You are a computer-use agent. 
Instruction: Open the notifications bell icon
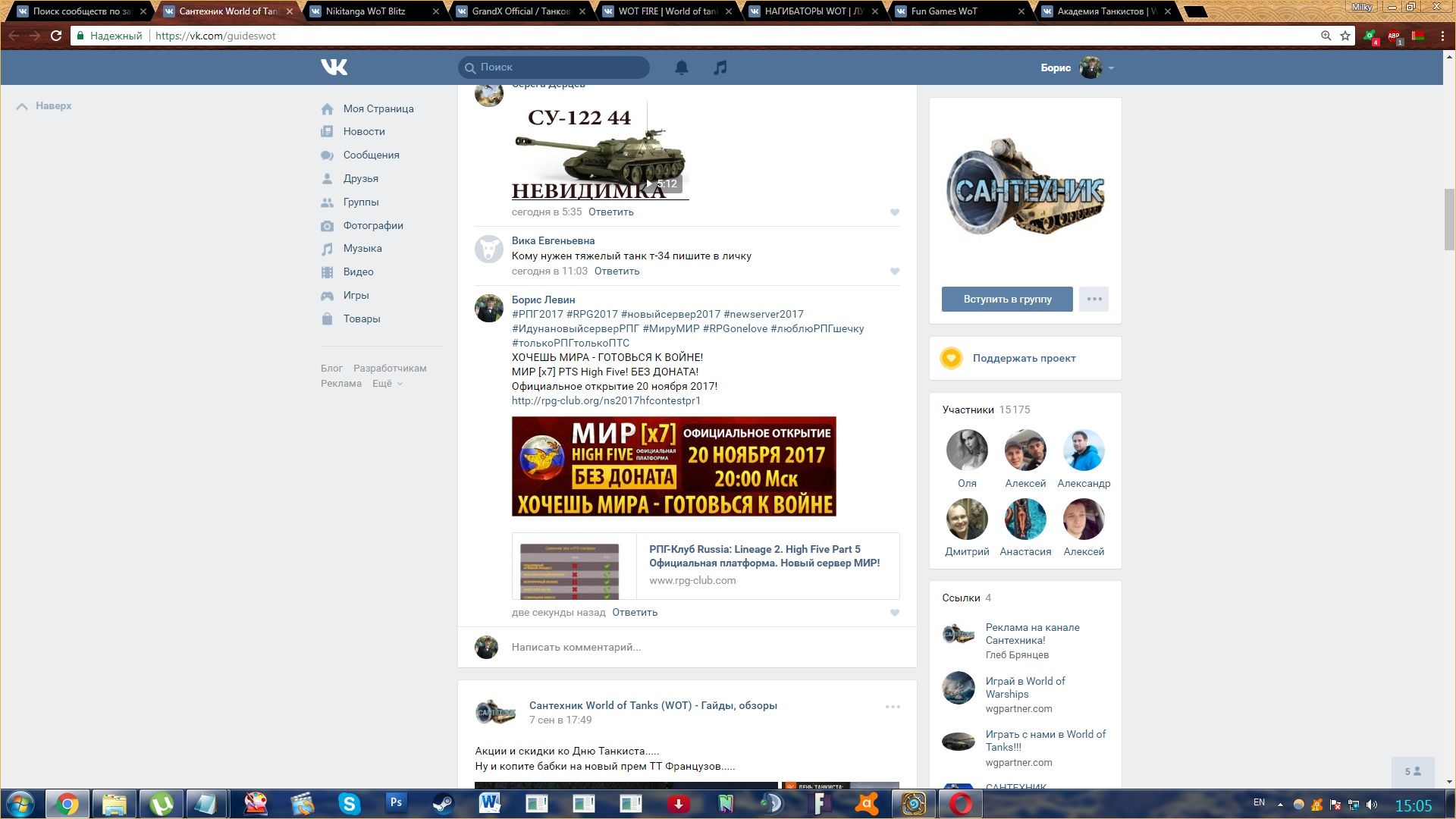(681, 67)
